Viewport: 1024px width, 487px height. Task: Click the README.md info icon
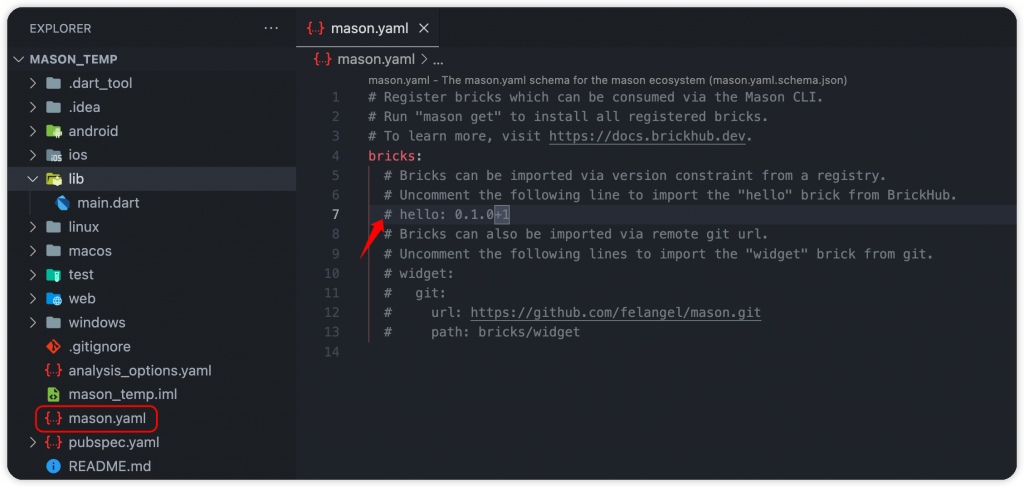tap(54, 467)
